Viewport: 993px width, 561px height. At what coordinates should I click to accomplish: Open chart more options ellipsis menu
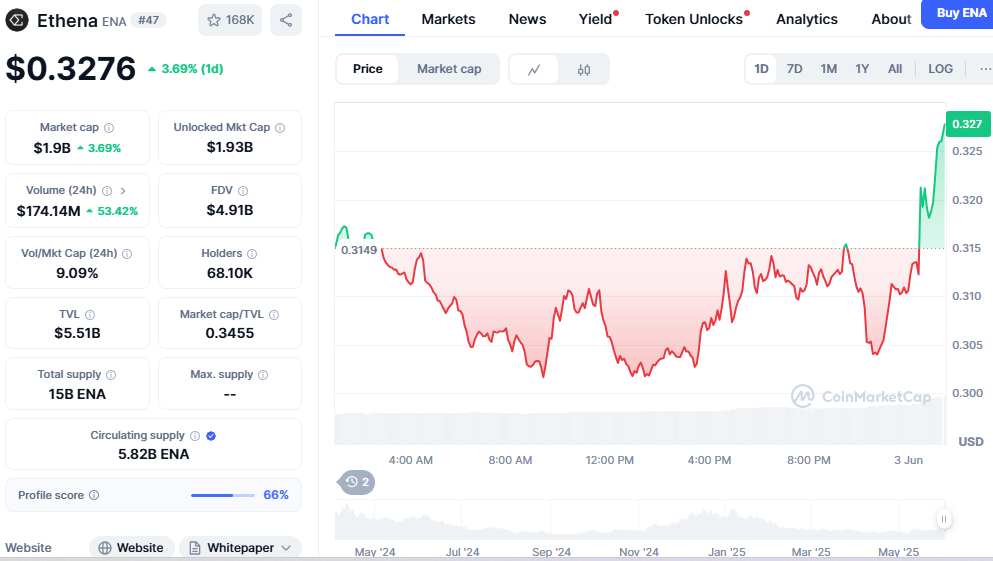[x=986, y=69]
